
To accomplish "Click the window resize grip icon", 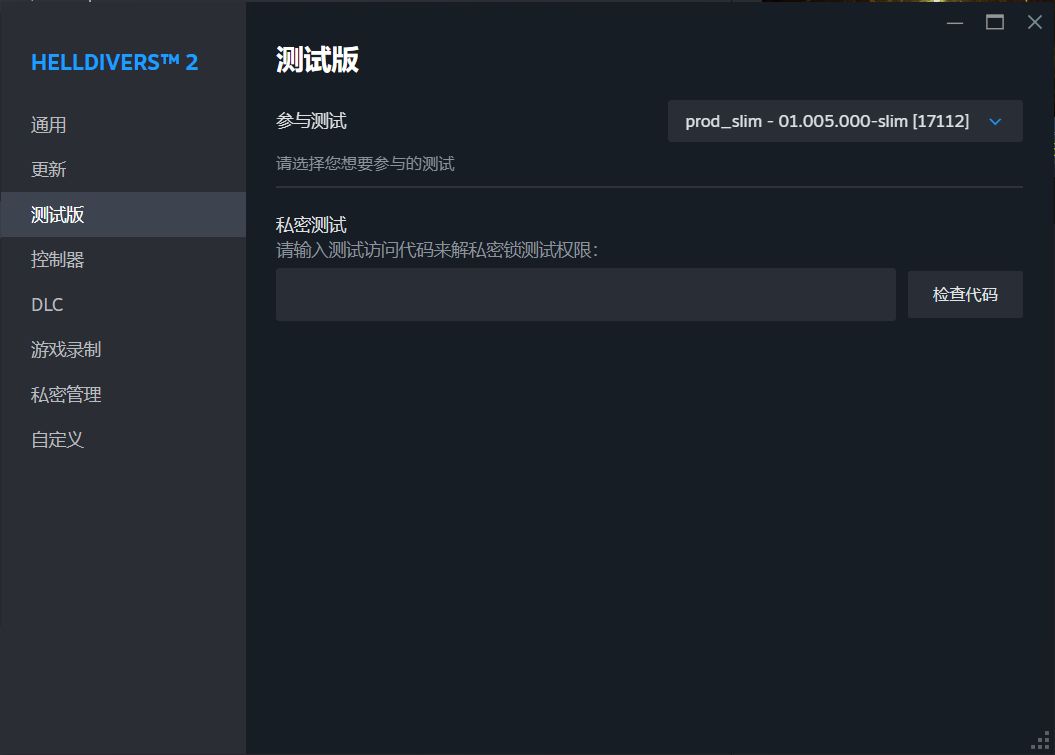I will tap(1041, 741).
